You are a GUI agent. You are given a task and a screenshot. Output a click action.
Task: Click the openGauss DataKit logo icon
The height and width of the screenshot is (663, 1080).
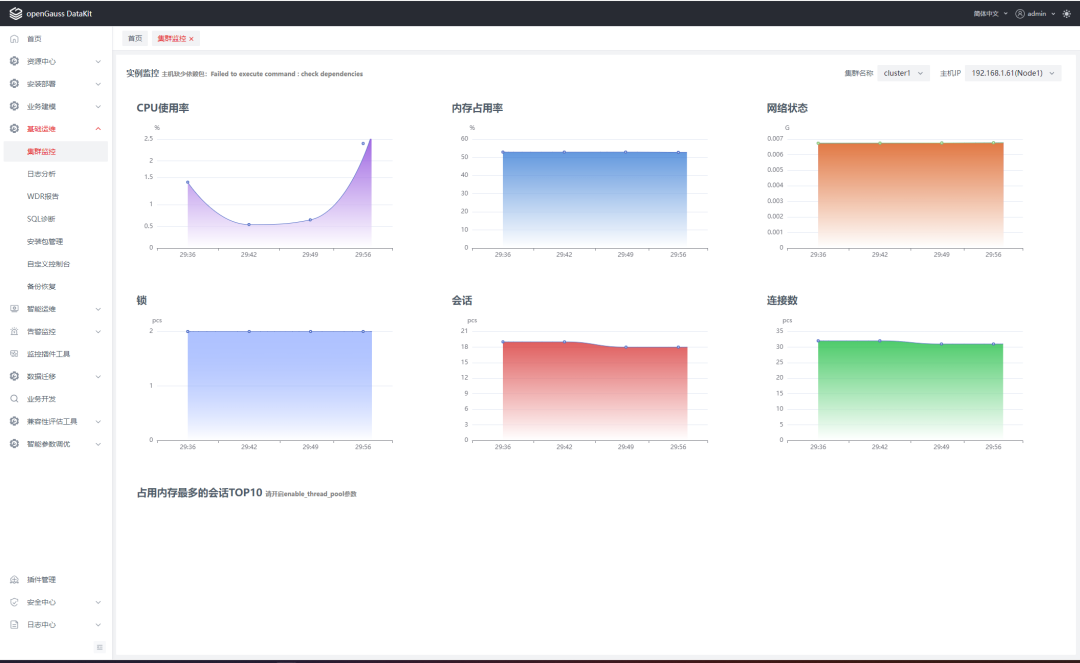tap(15, 13)
